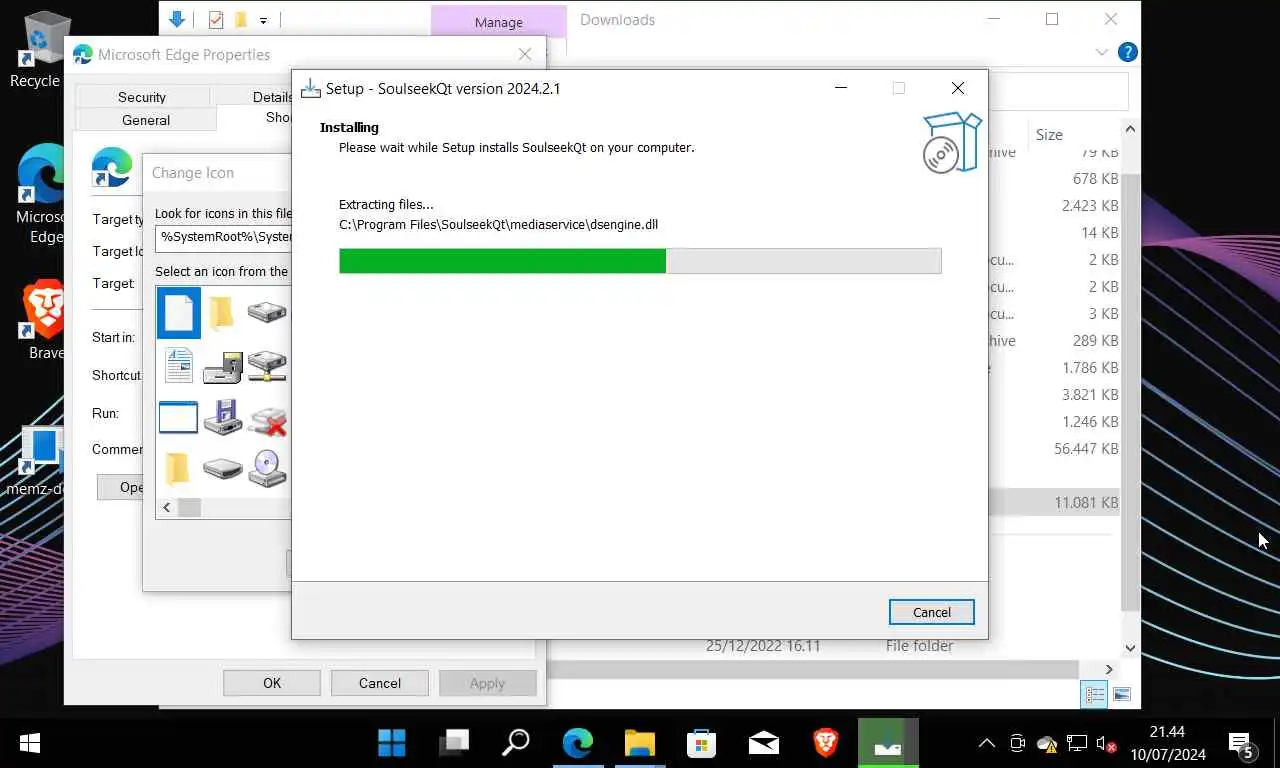Select the memz desktop shortcut
Screen dimensions: 1280x768
pyautogui.click(x=40, y=462)
